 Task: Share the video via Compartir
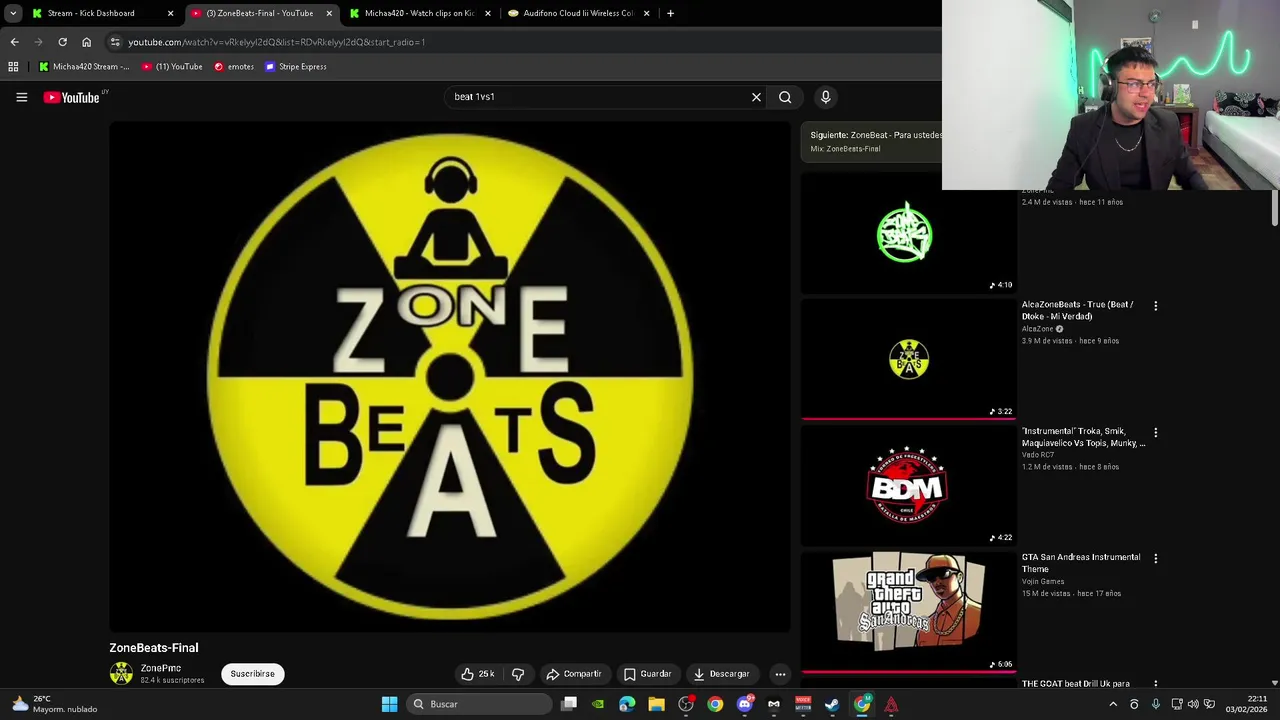pos(574,674)
